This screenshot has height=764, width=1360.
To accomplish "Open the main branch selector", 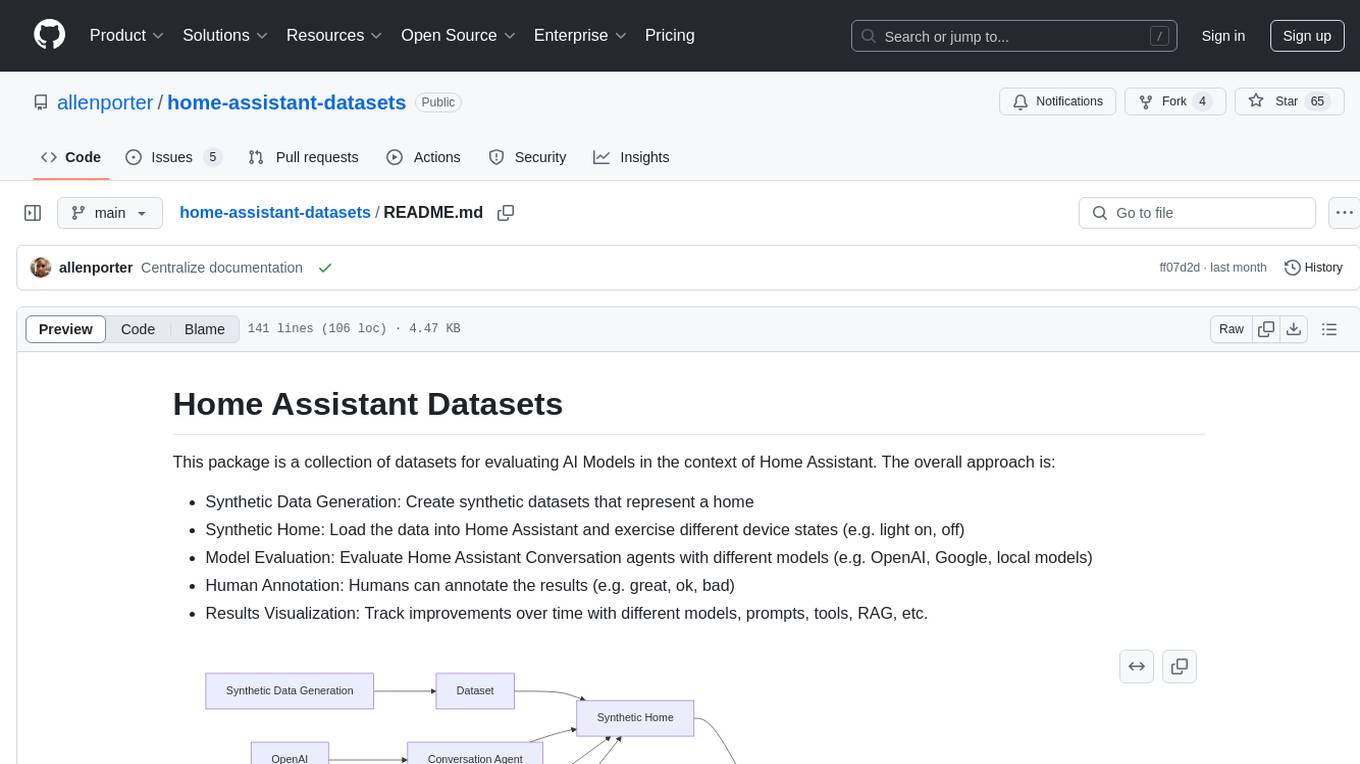I will (x=110, y=213).
